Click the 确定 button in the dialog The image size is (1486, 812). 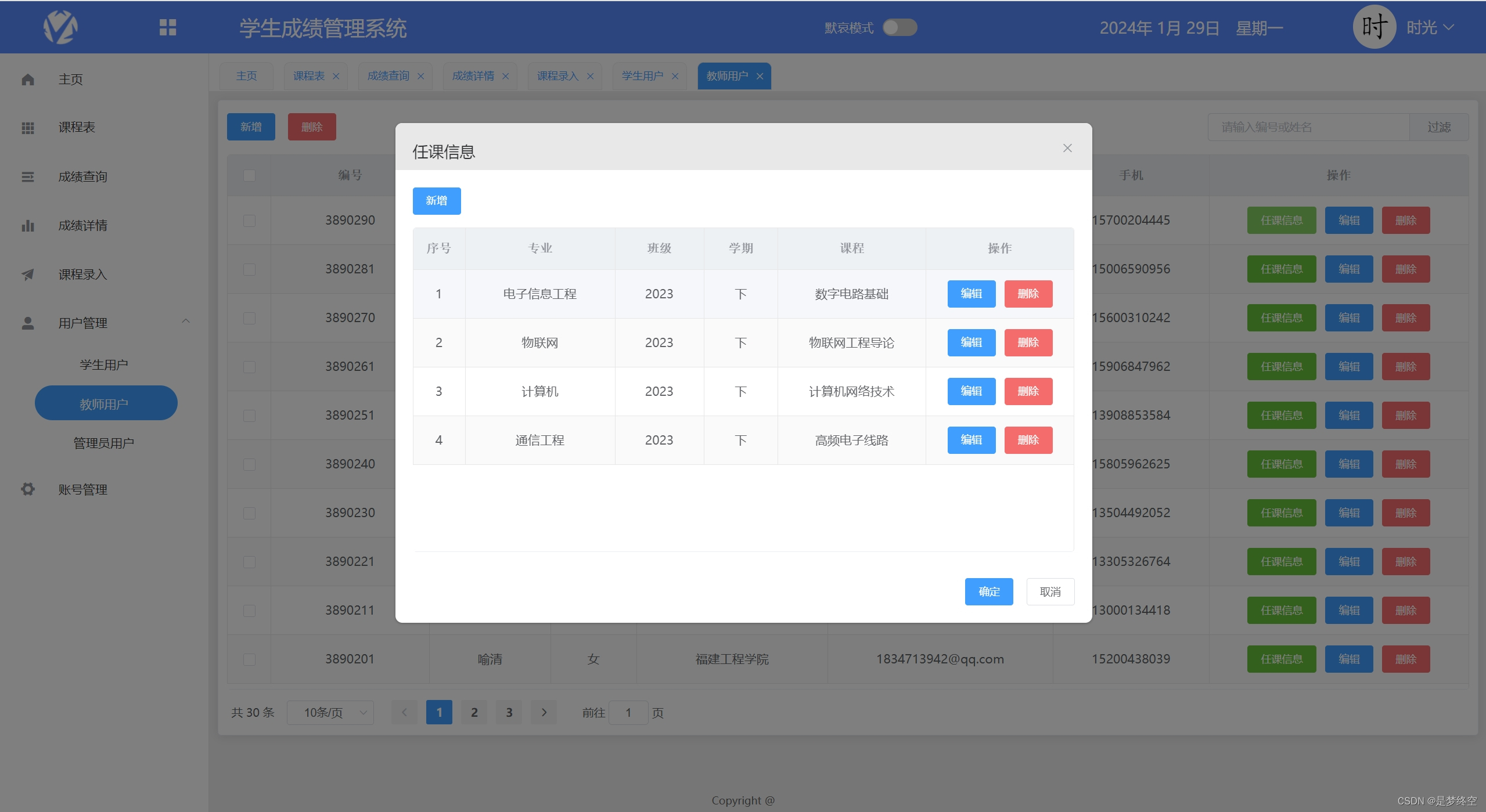(x=988, y=591)
